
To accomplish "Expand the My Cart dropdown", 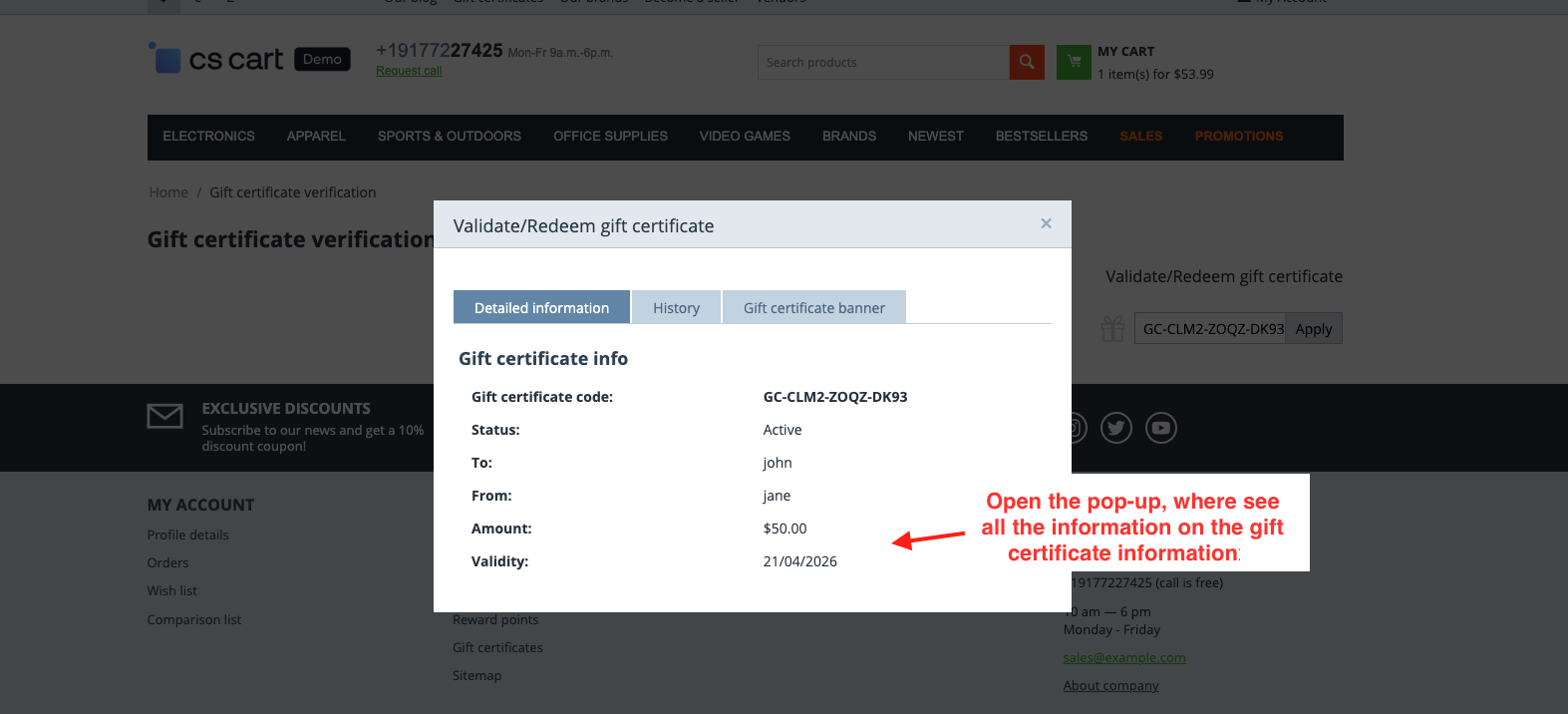I will click(1155, 63).
